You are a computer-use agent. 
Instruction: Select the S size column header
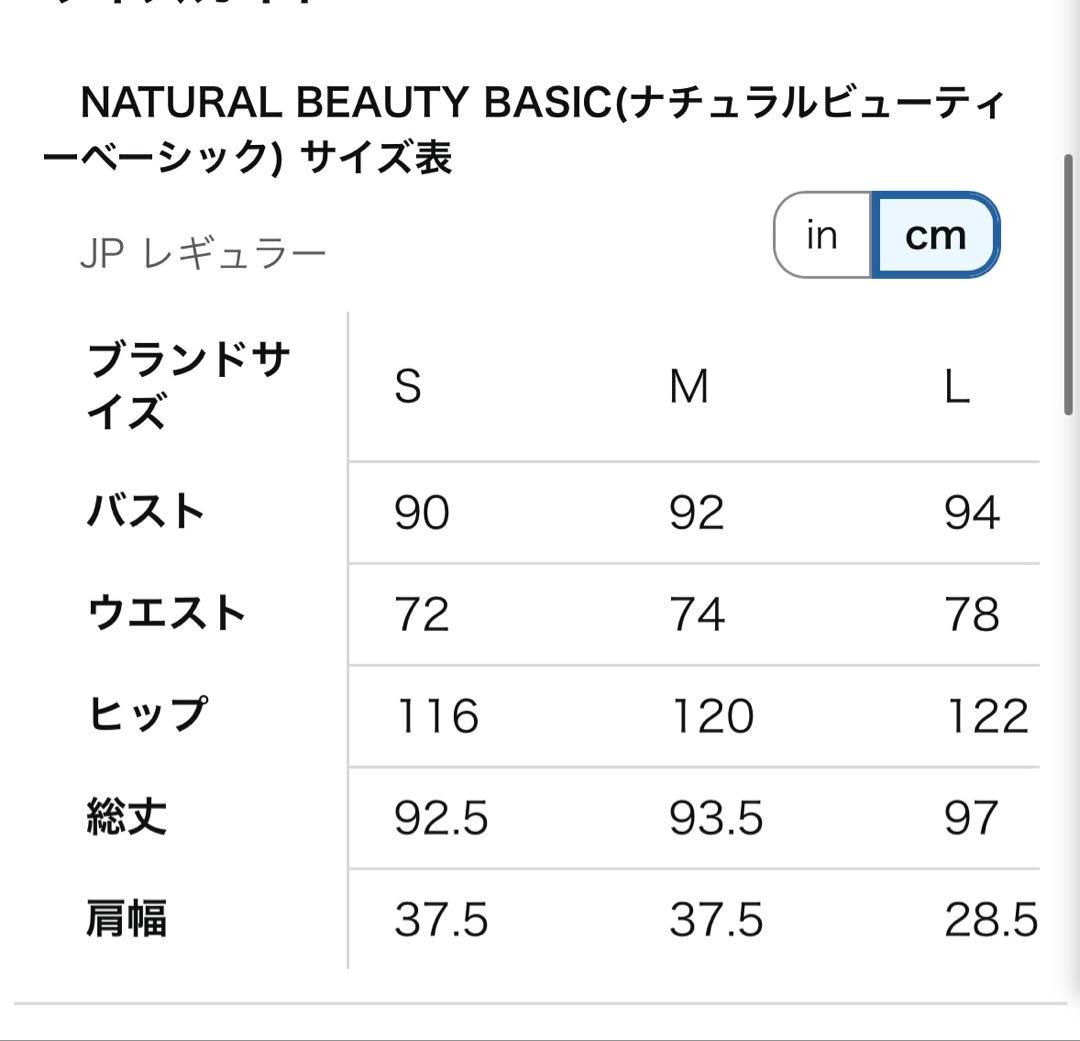click(408, 386)
